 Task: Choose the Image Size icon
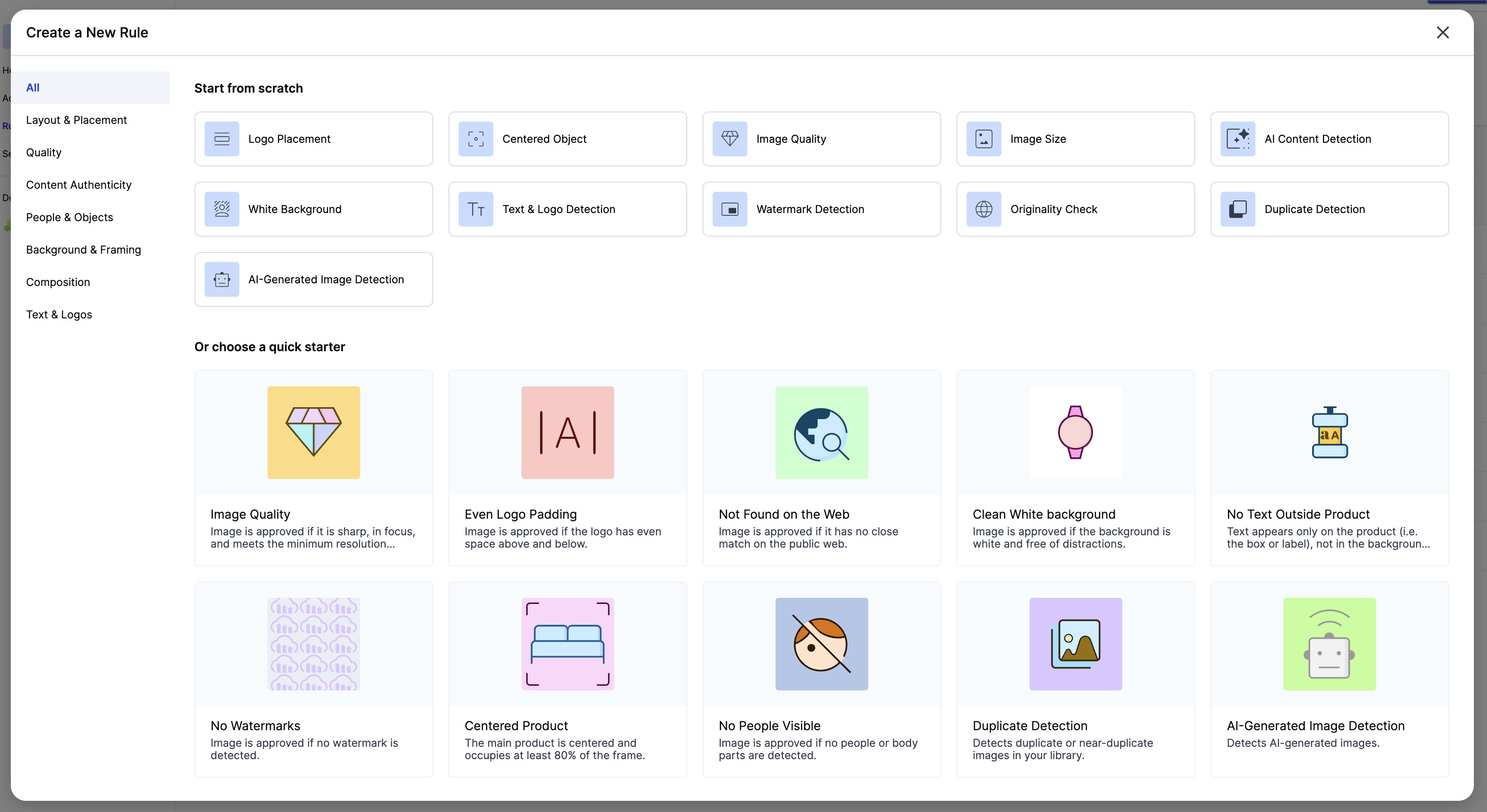point(984,139)
